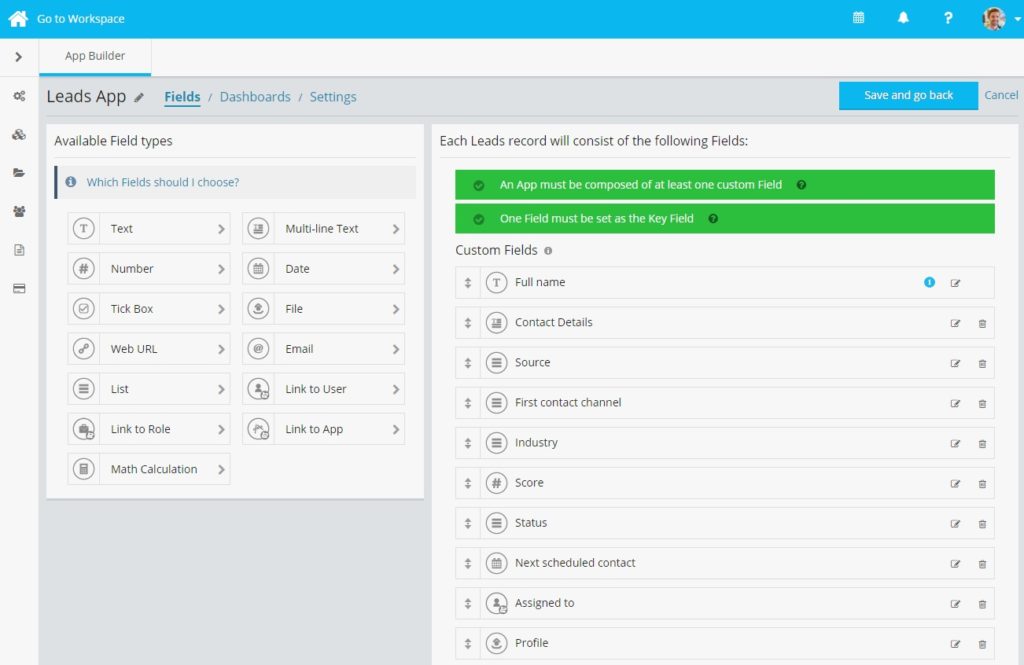Delete the Industry field with its trash icon

tap(980, 443)
